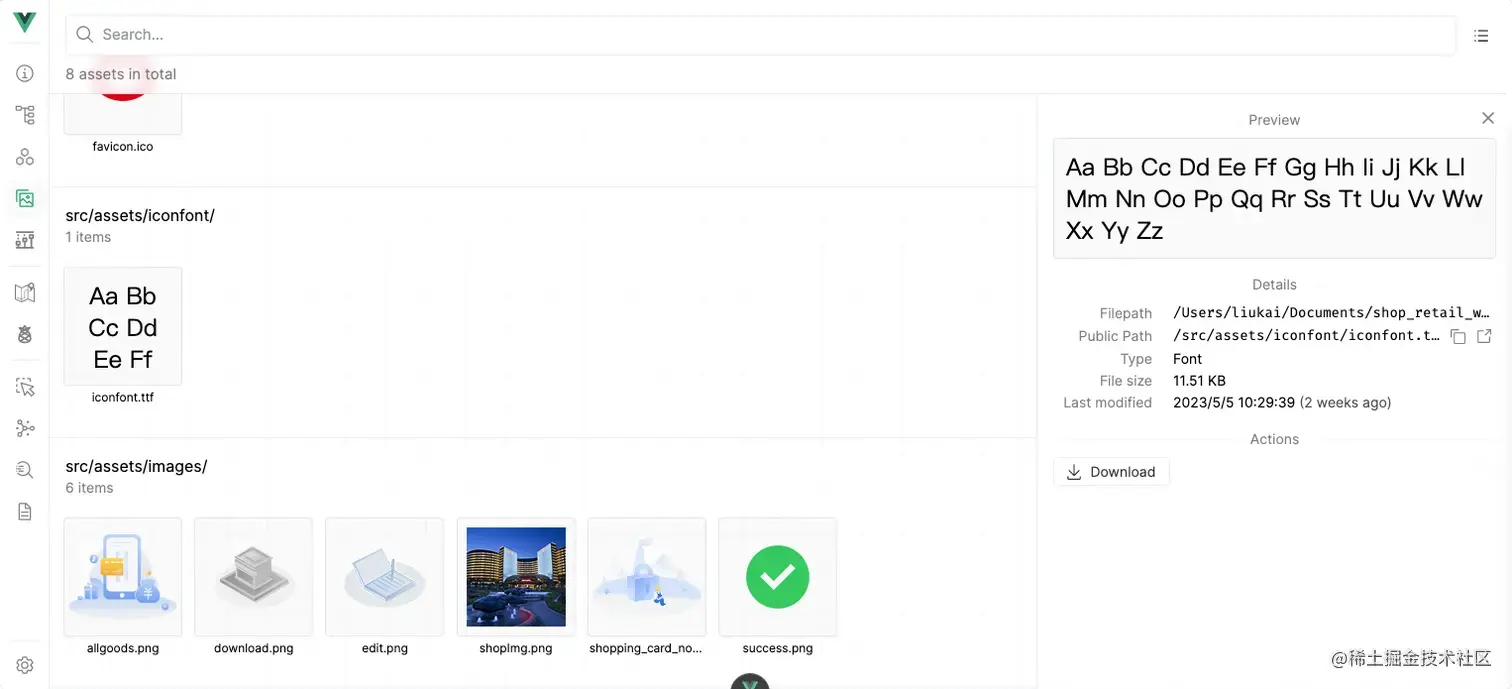Open the Timeline sliders icon in sidebar

(25, 240)
